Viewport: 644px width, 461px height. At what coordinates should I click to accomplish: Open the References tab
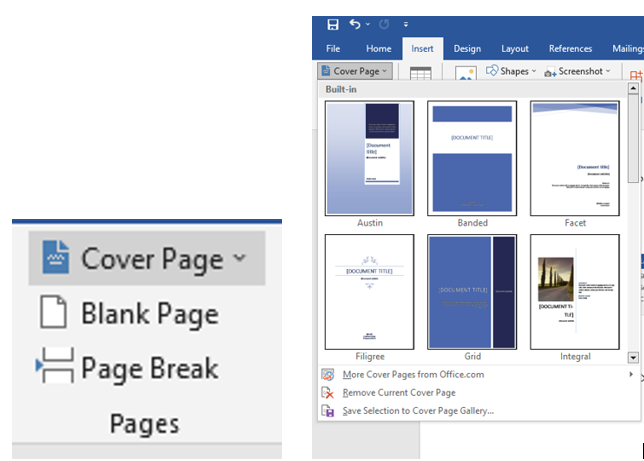(x=570, y=48)
